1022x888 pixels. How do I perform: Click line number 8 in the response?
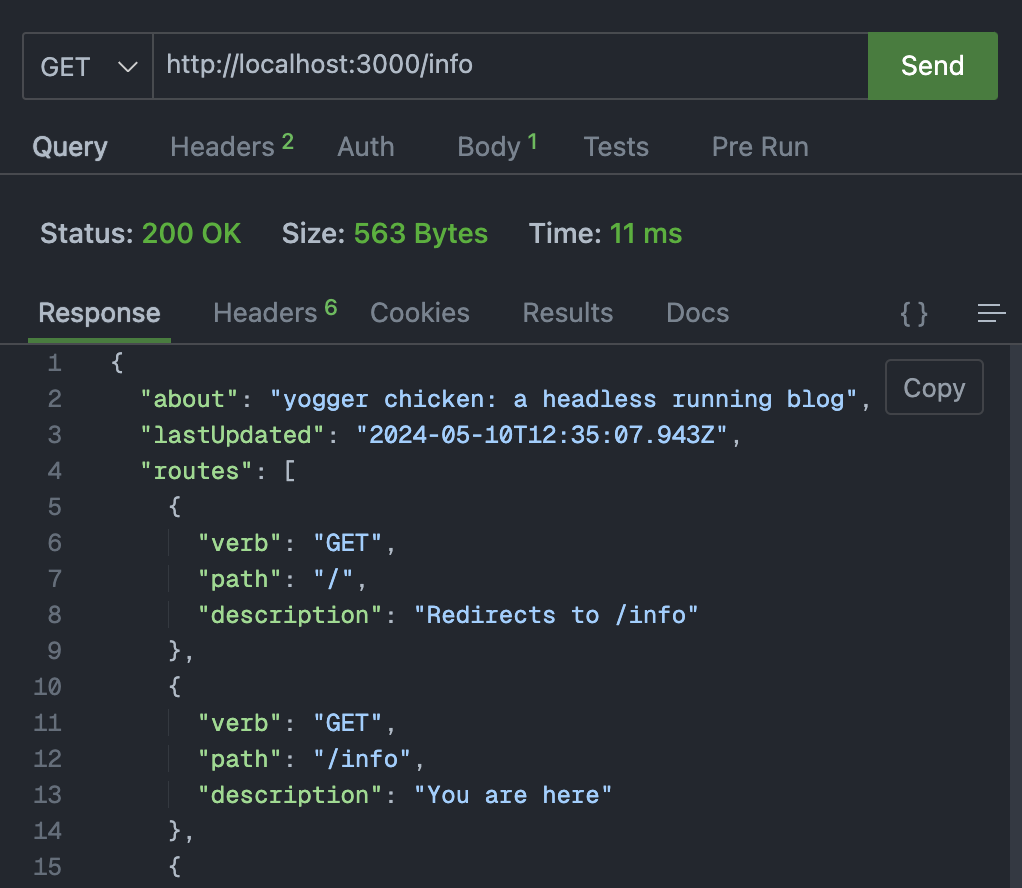[x=55, y=614]
